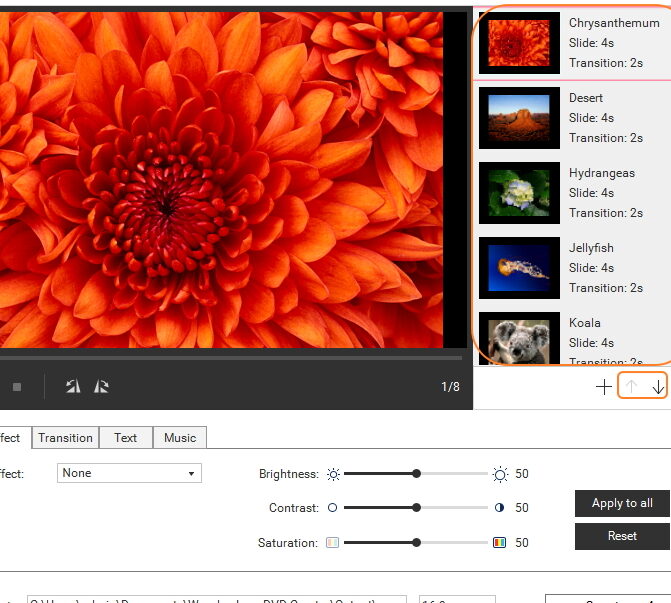Click the 'Jellyfish' slide name text
The width and height of the screenshot is (671, 603).
pos(591,248)
